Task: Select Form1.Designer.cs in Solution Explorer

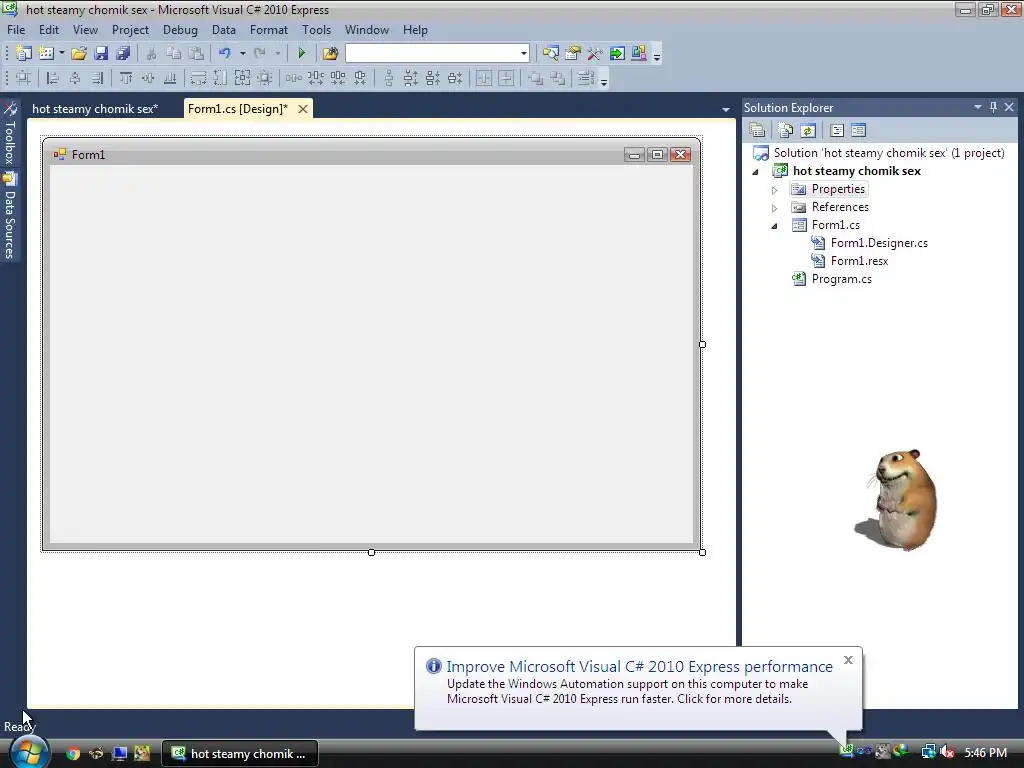Action: [x=879, y=243]
